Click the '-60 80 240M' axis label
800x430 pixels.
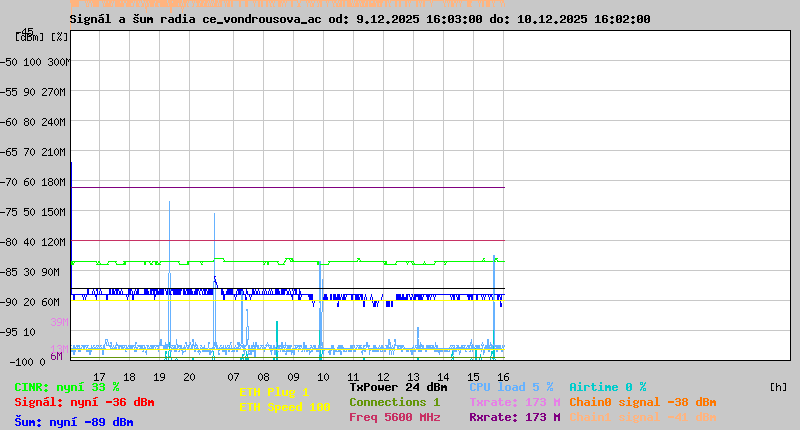[35, 122]
